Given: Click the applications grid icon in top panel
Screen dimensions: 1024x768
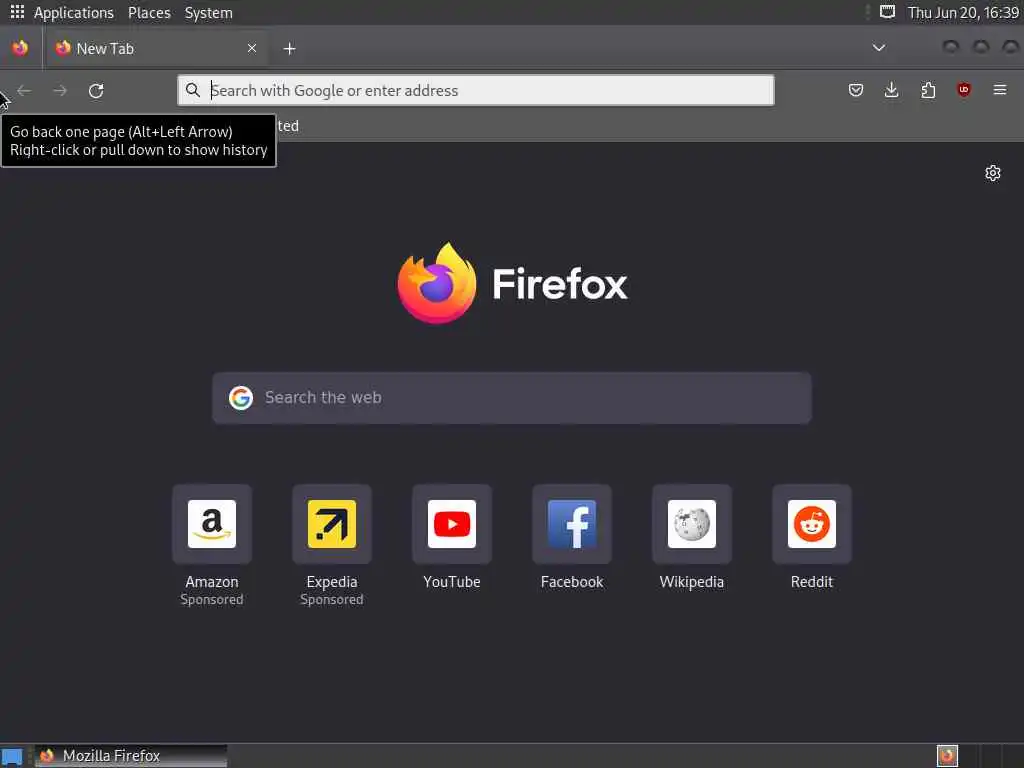Looking at the screenshot, I should tap(17, 12).
